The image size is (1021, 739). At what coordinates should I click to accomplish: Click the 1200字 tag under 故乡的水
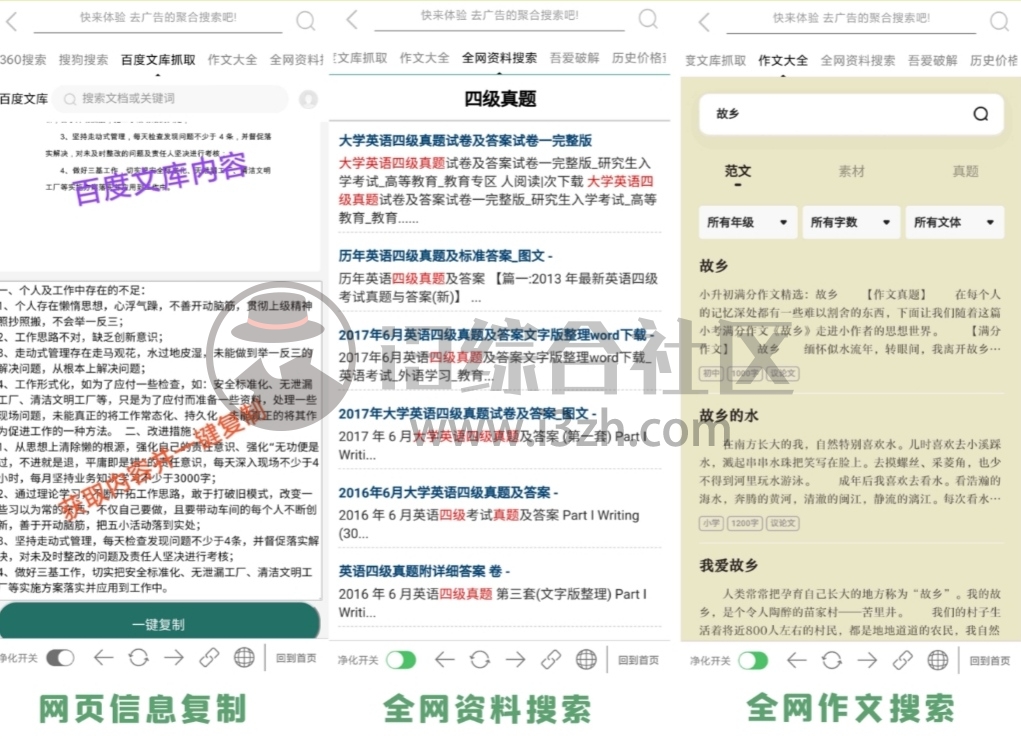click(x=745, y=523)
